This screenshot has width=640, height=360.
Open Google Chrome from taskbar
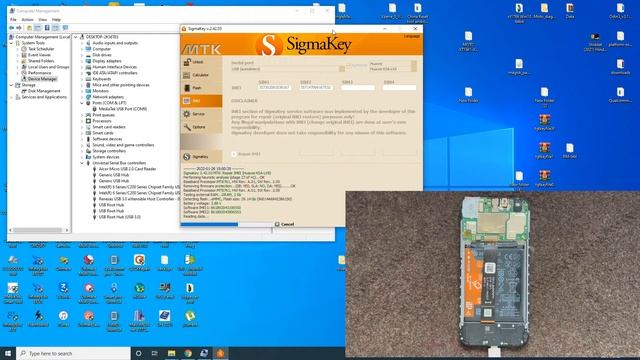tap(188, 353)
